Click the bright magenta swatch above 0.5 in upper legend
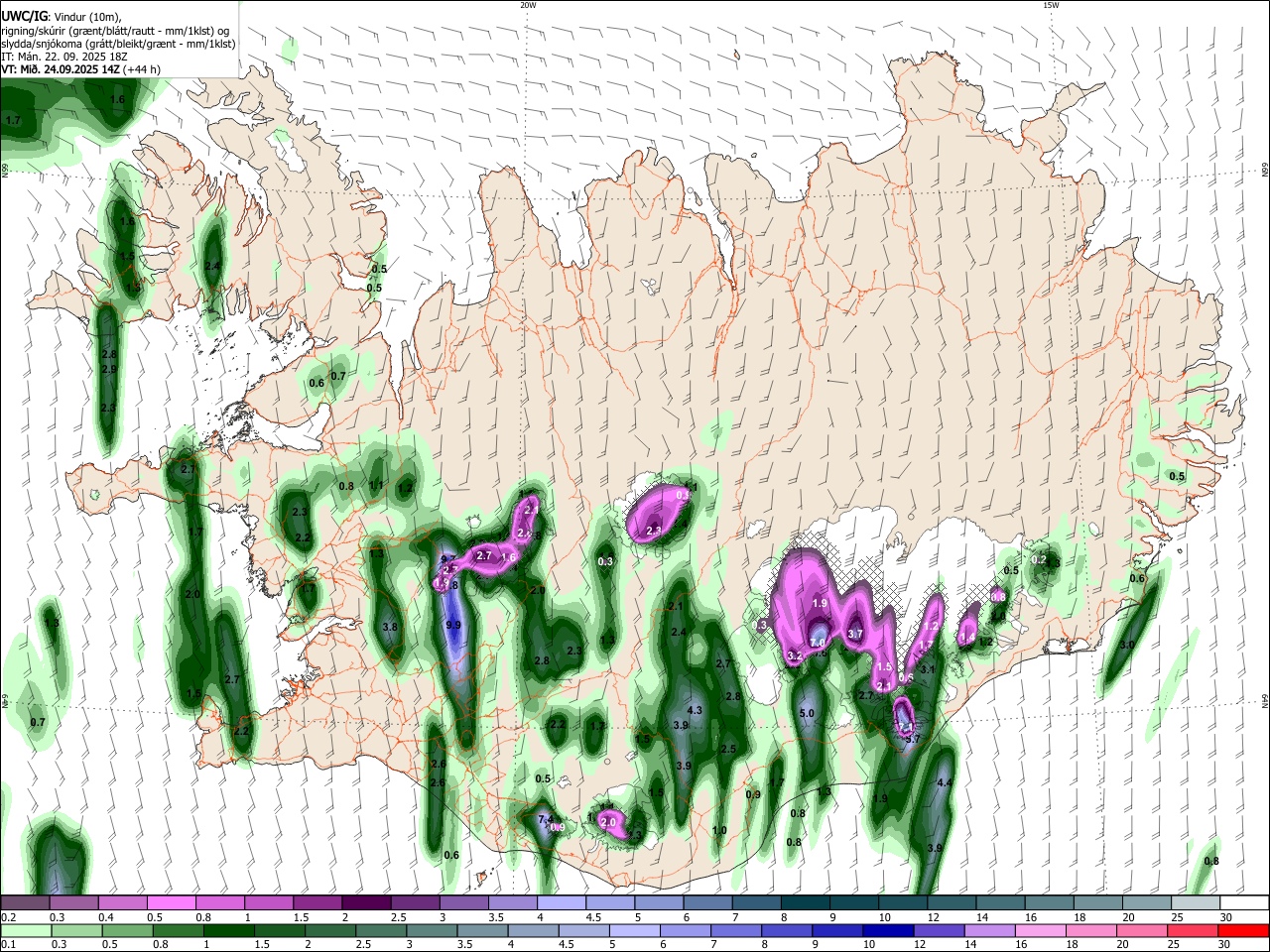 point(171,903)
